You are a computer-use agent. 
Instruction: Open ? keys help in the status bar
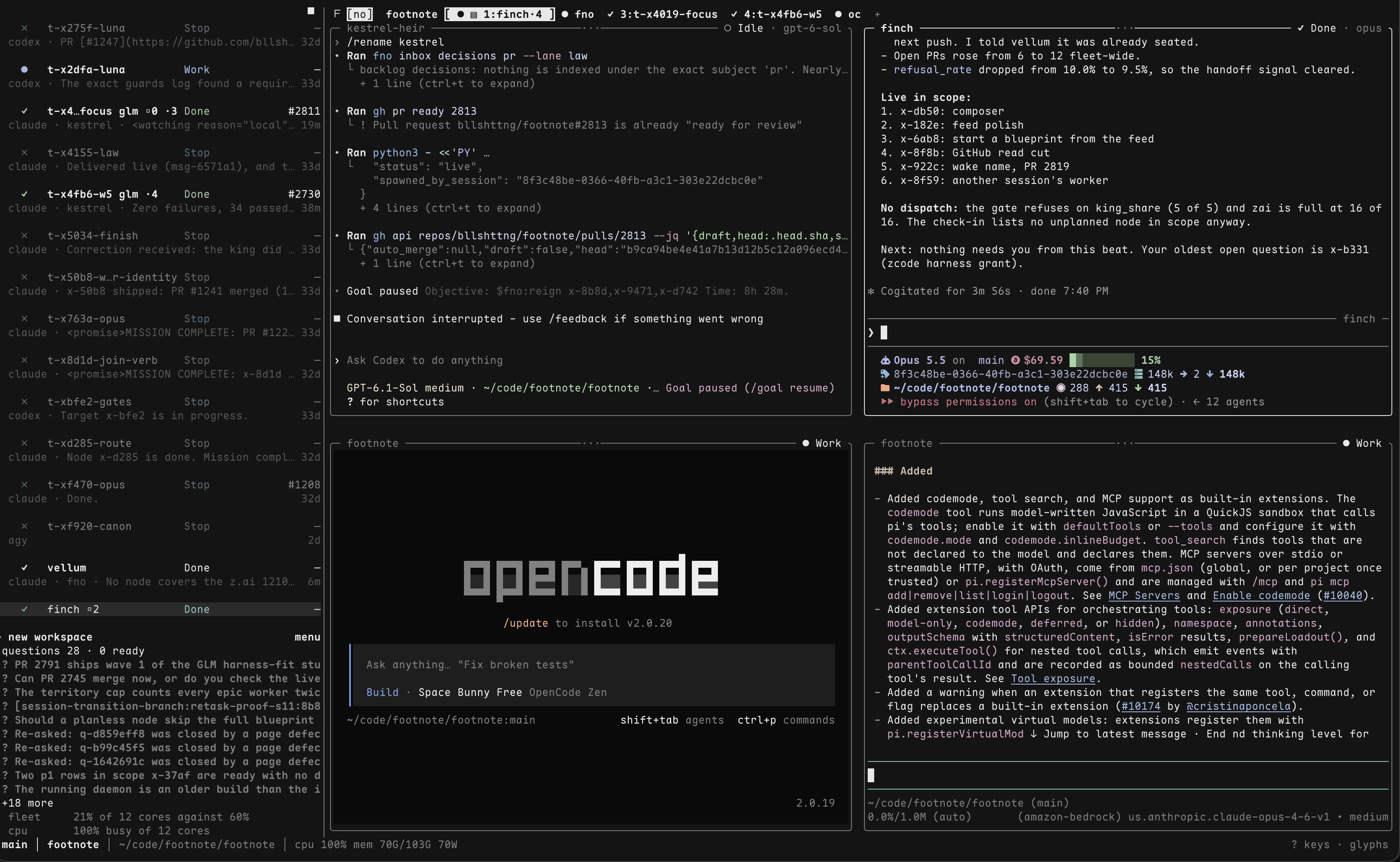(x=1310, y=845)
